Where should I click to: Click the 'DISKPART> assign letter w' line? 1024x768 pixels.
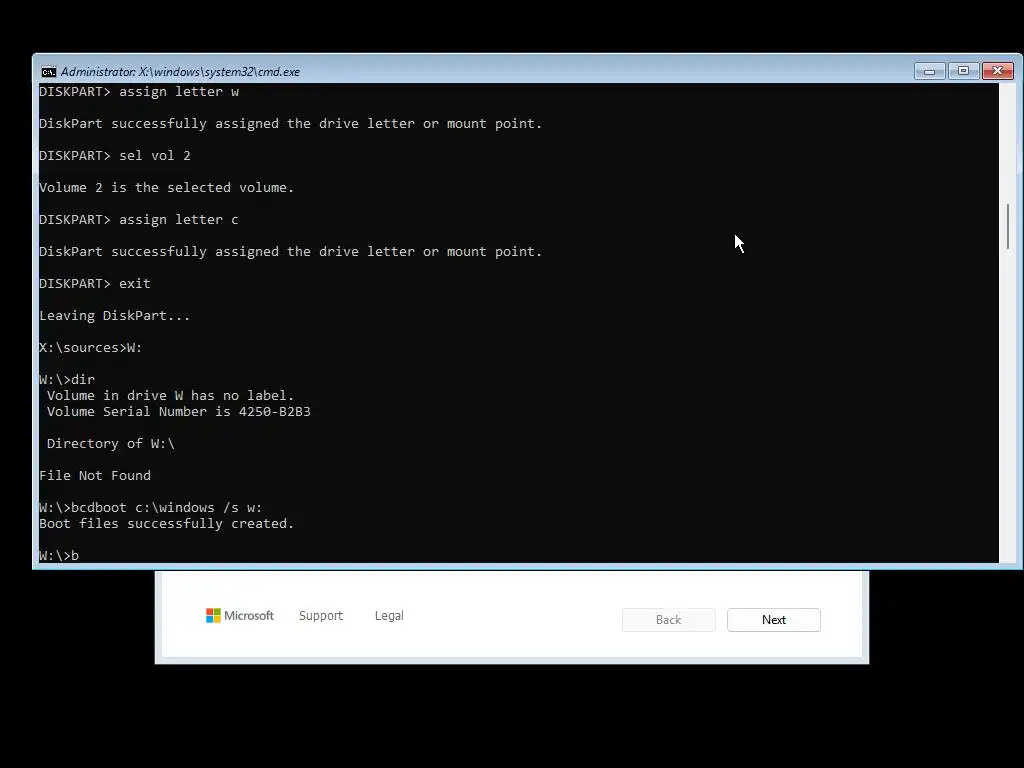139,91
